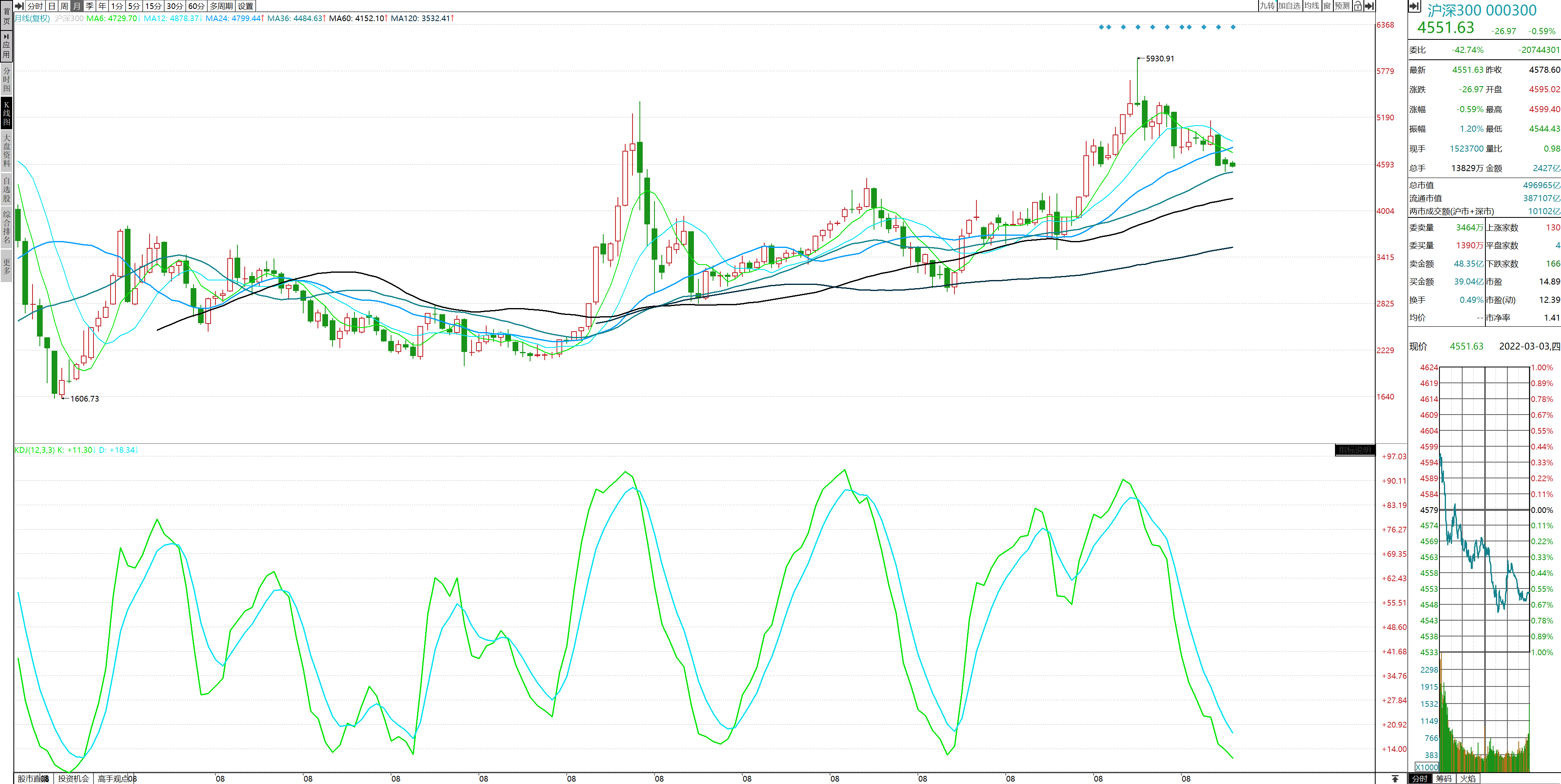Image resolution: width=1561 pixels, height=784 pixels.
Task: Toggle the 预测 forecast overlay
Action: point(1342,6)
